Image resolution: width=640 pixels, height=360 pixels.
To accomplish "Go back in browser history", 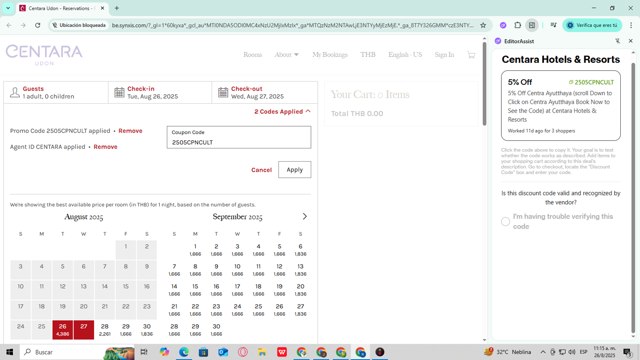I will pos(9,25).
